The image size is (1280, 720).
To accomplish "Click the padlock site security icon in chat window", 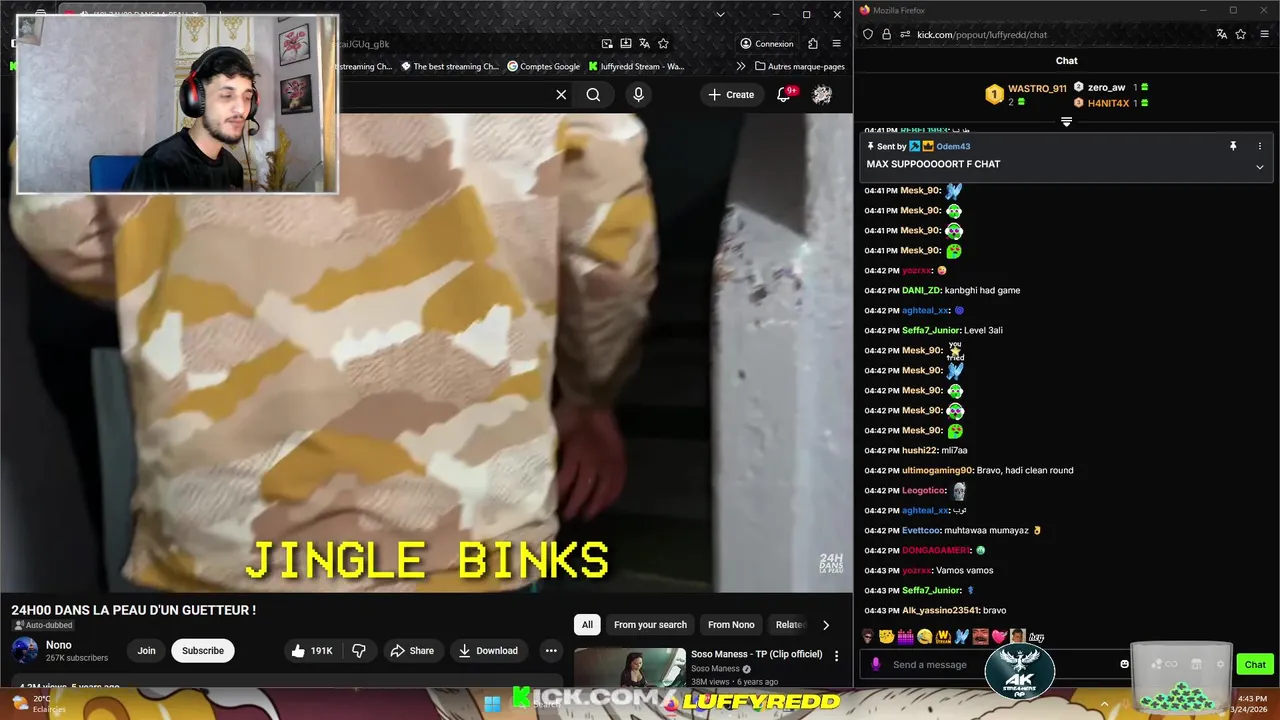I will click(886, 34).
